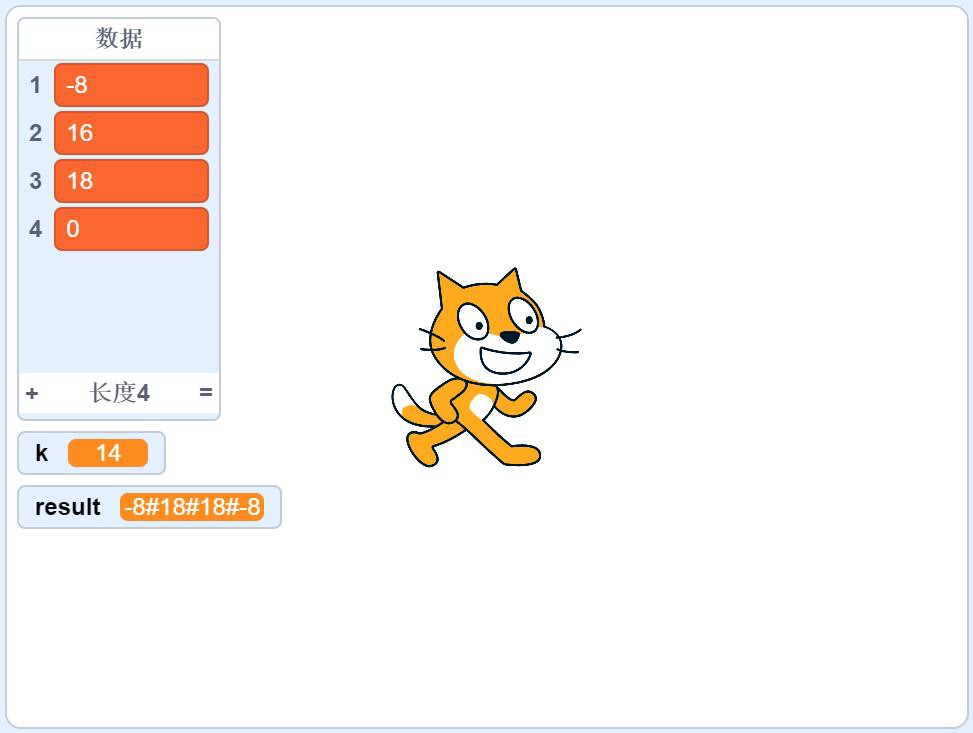
Task: Click the 长度4 length label
Action: click(x=120, y=393)
